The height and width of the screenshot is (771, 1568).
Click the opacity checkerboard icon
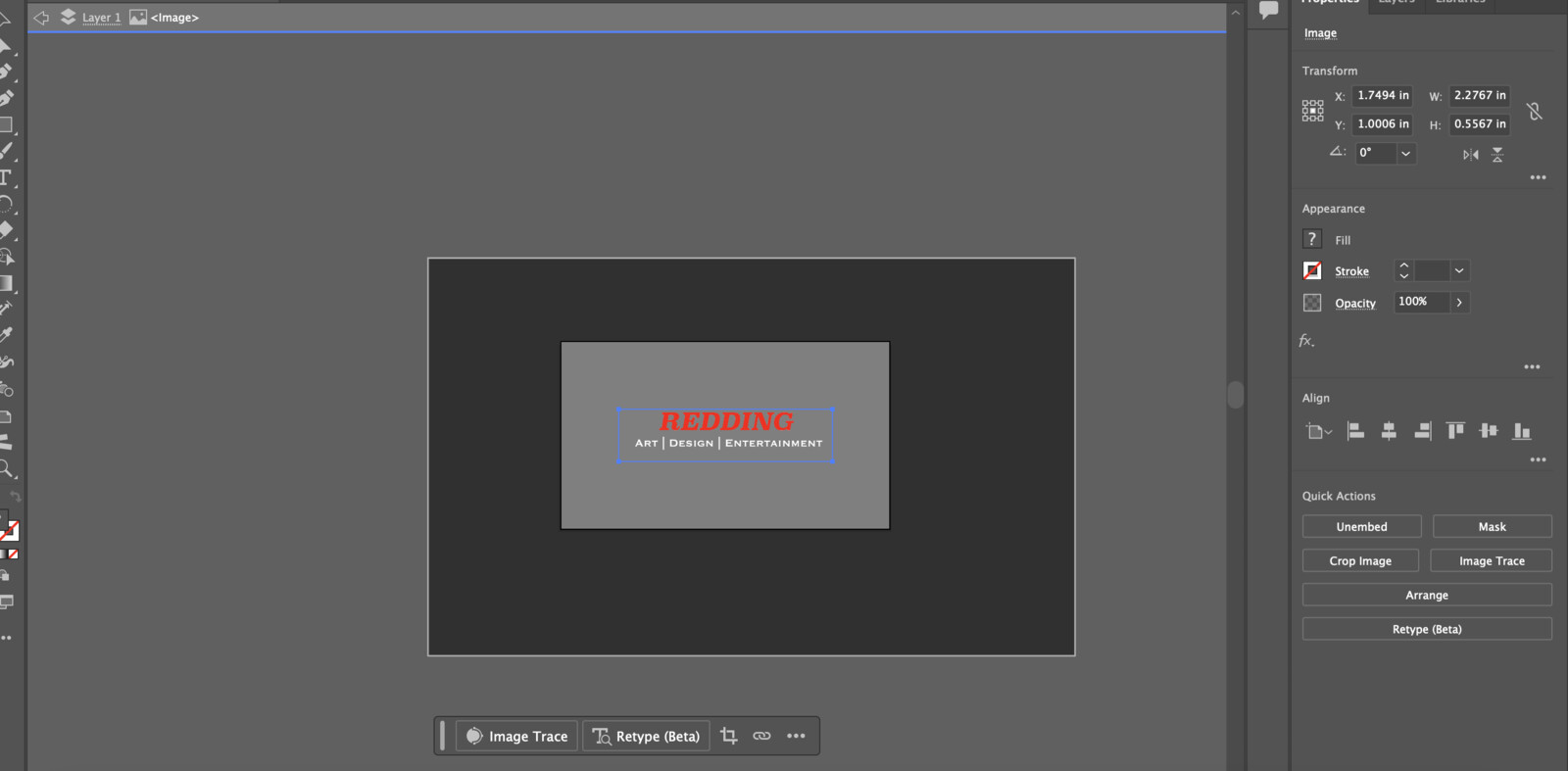(x=1312, y=303)
